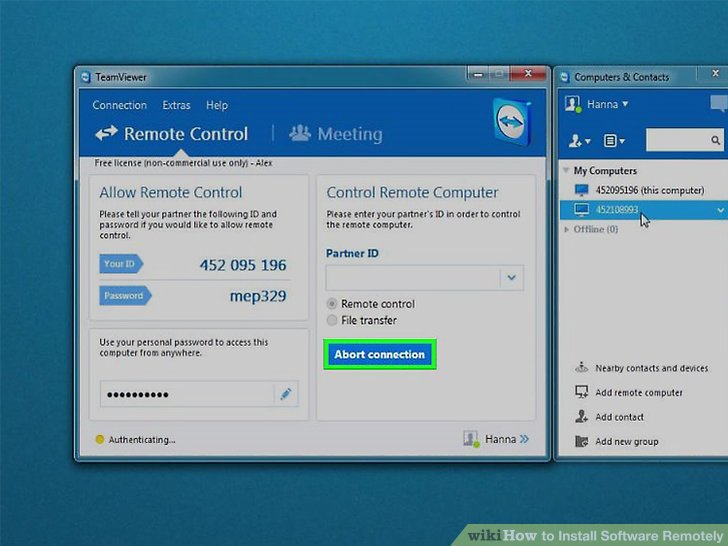Viewport: 728px width, 546px height.
Task: Click Add remote computer link
Action: pos(639,393)
